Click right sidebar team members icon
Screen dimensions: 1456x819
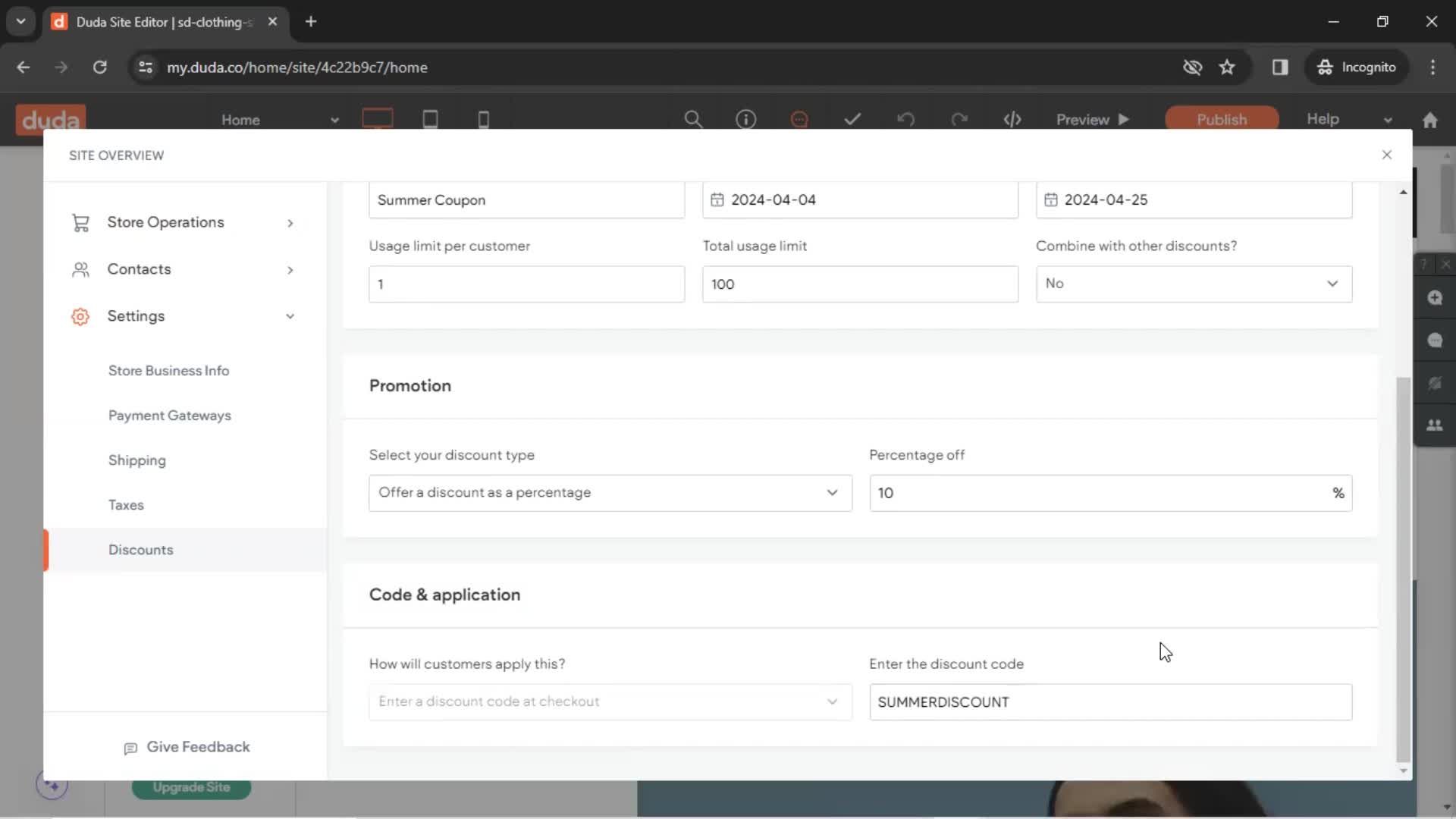tap(1435, 425)
